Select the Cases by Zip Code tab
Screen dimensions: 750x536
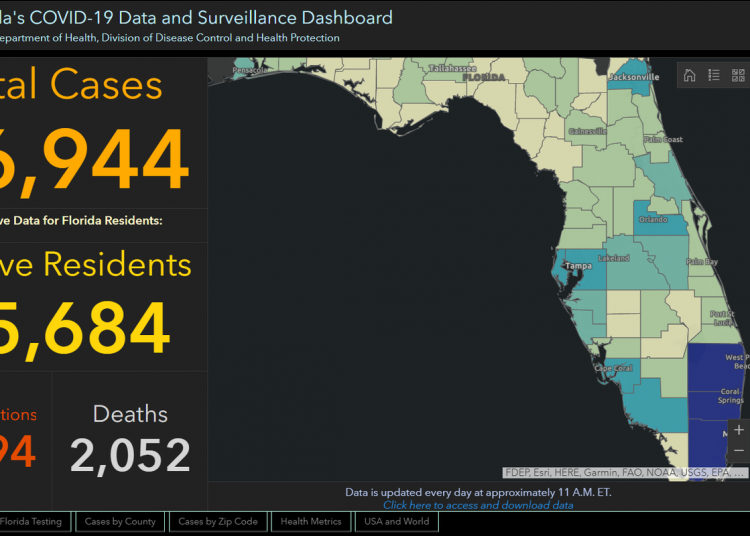[x=218, y=521]
